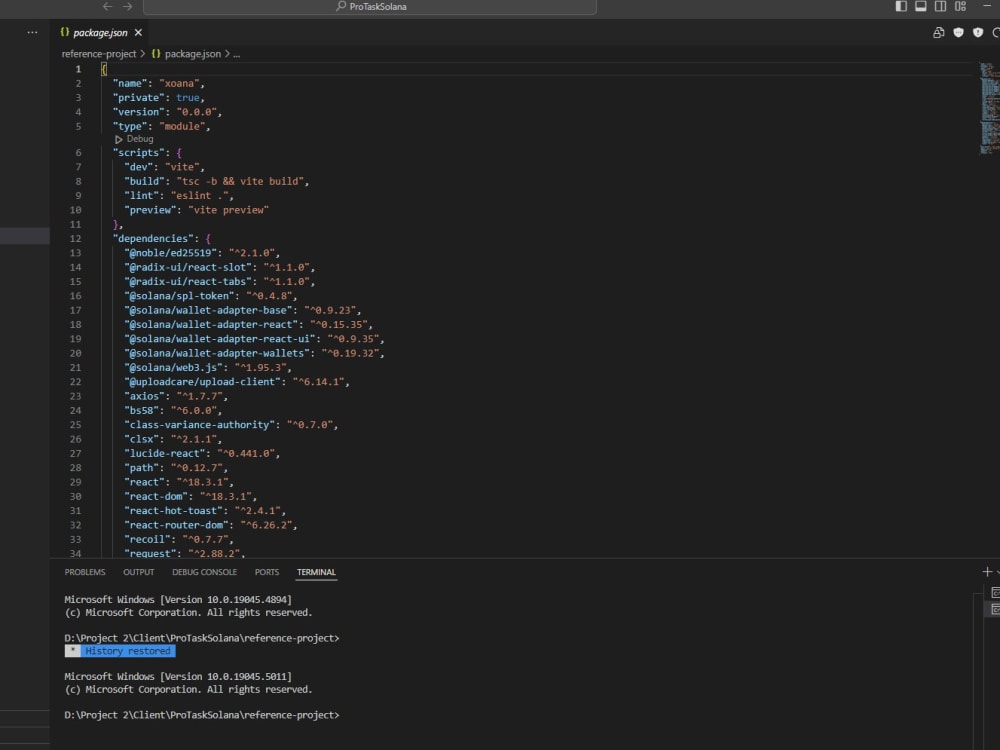Select the first terminal instance icon

tap(995, 593)
